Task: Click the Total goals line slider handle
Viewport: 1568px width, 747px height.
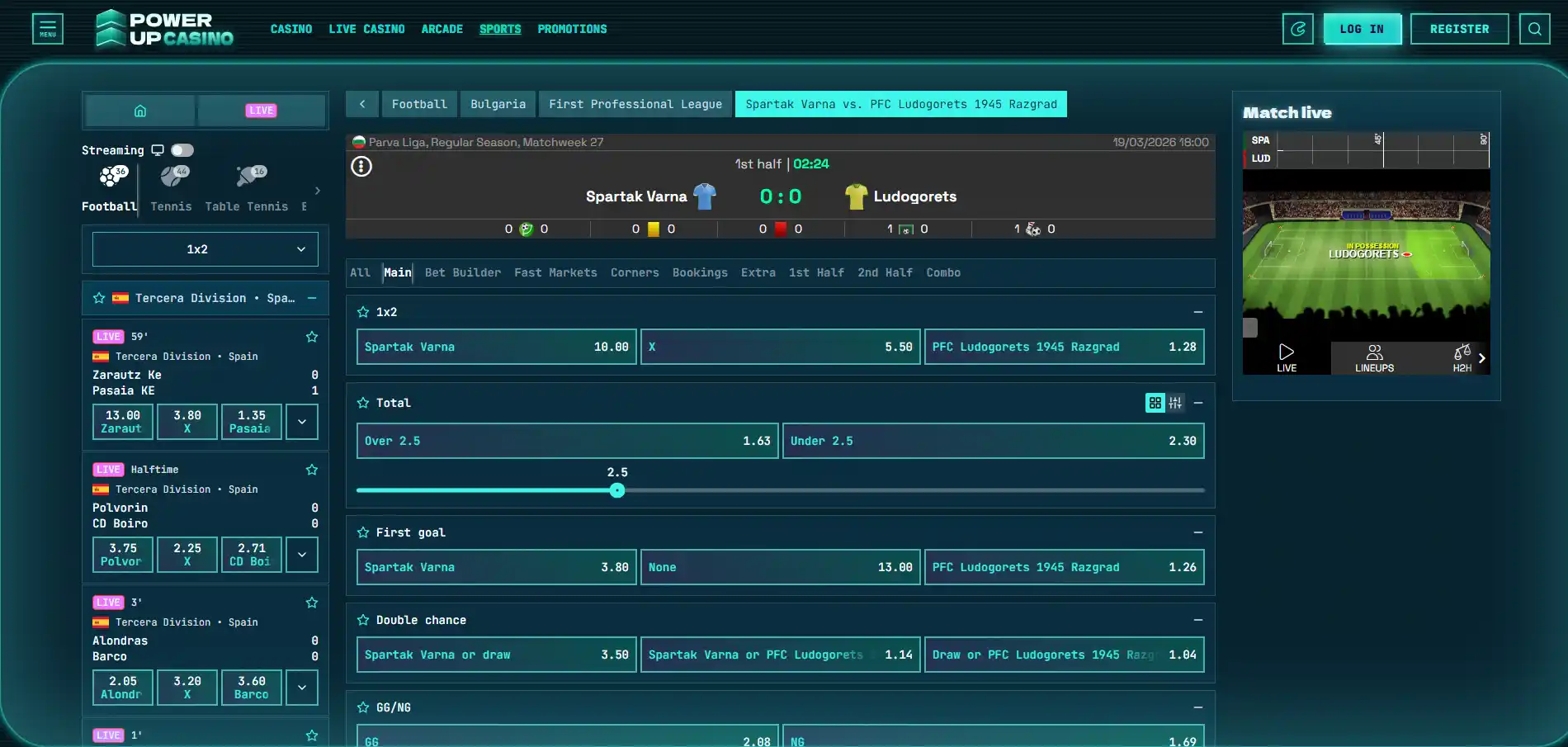Action: [617, 490]
